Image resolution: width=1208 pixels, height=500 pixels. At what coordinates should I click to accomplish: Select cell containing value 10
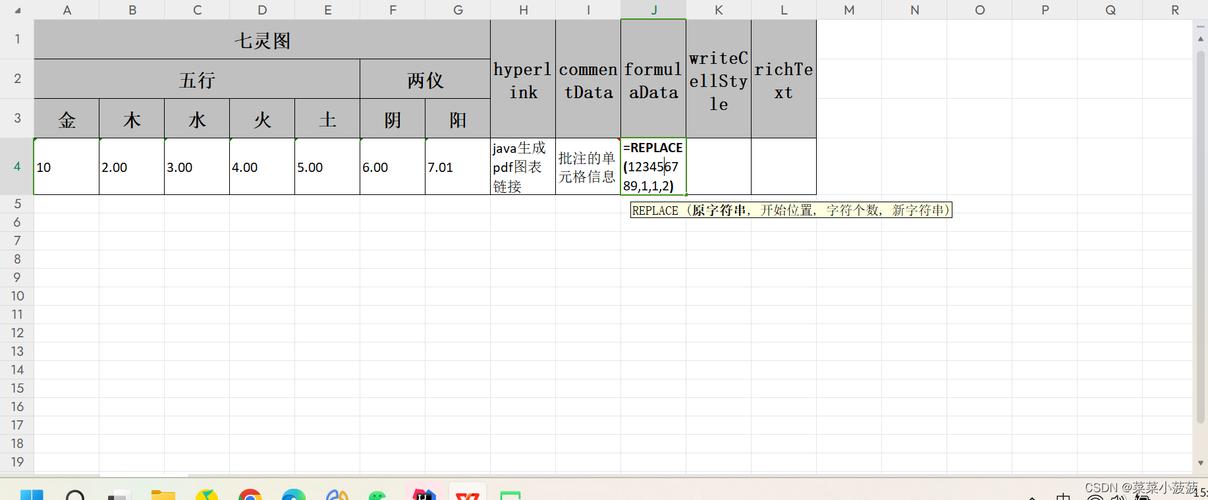(66, 166)
